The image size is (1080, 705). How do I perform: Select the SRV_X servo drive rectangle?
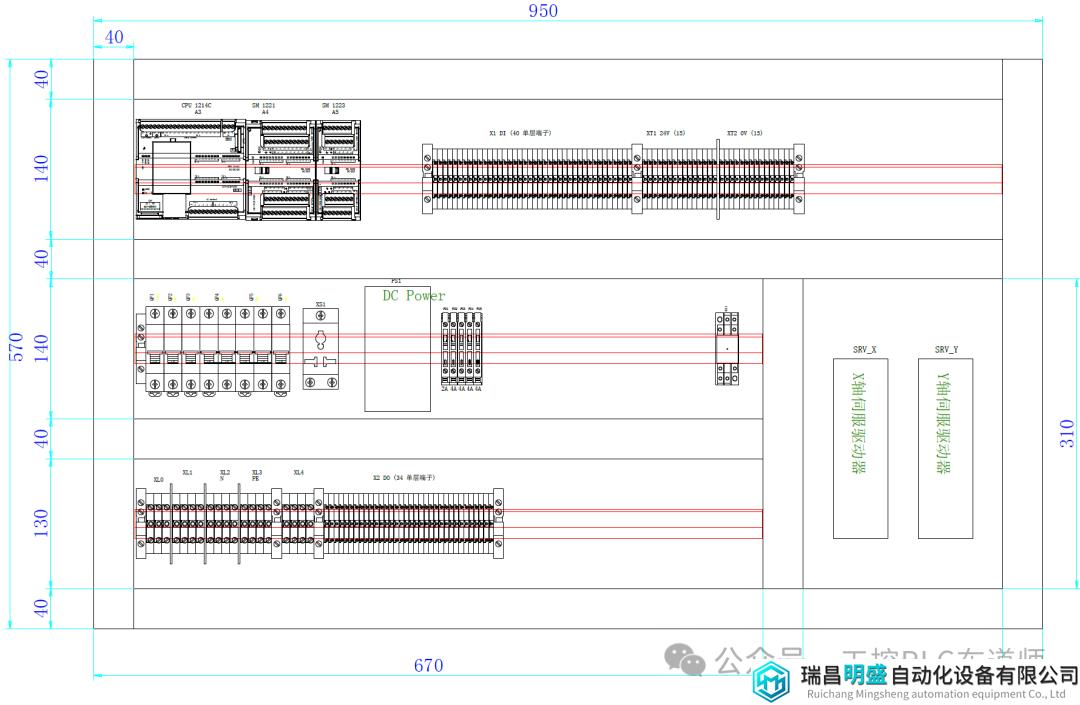tap(860, 448)
